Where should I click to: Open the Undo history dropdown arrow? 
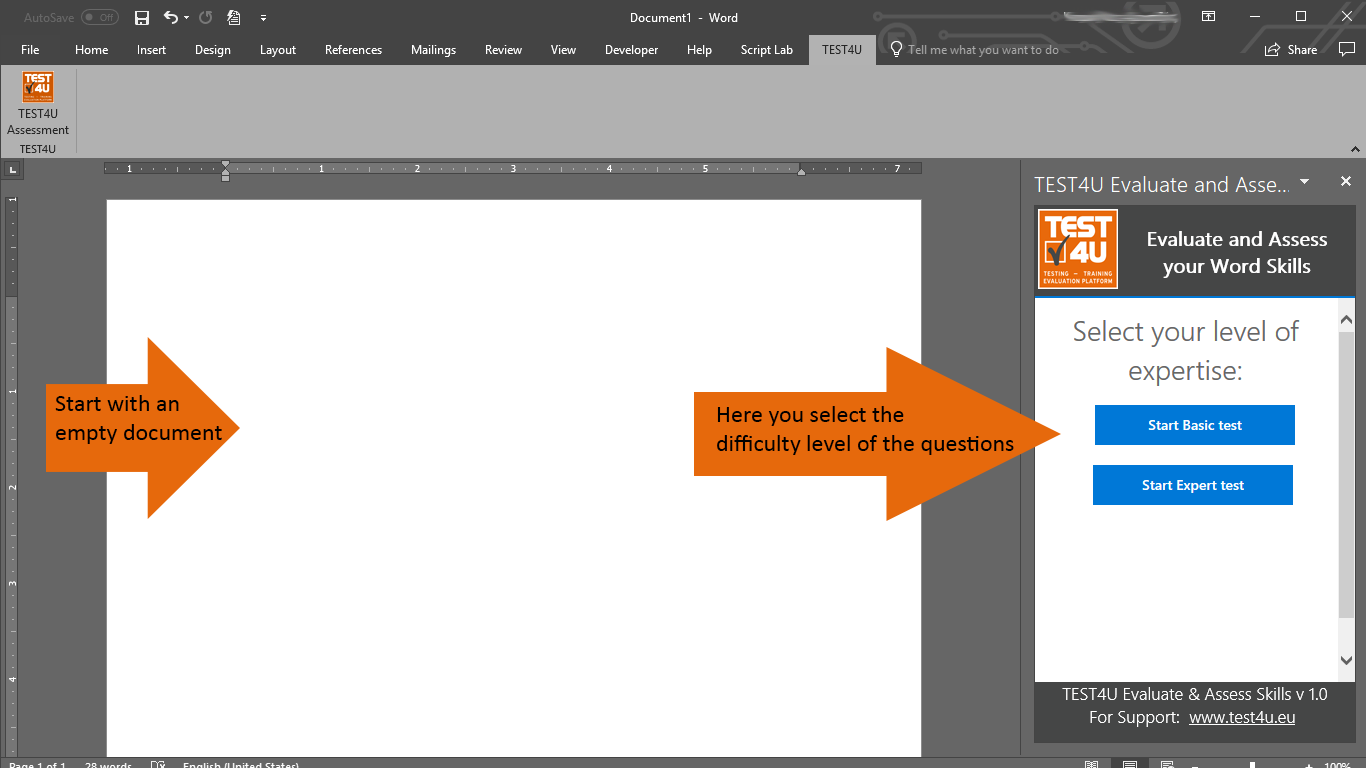[186, 18]
